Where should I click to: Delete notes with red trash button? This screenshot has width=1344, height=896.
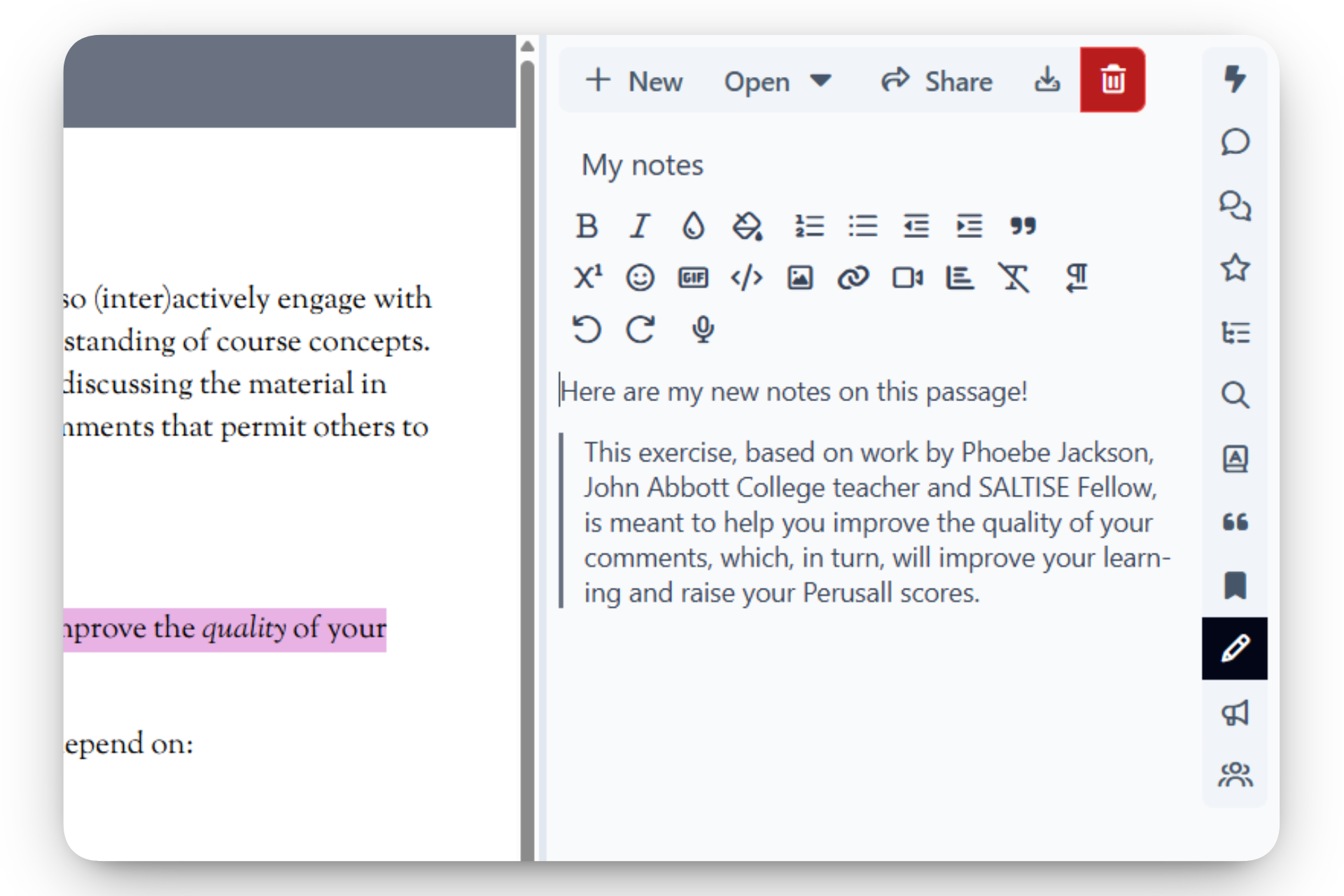(1112, 79)
